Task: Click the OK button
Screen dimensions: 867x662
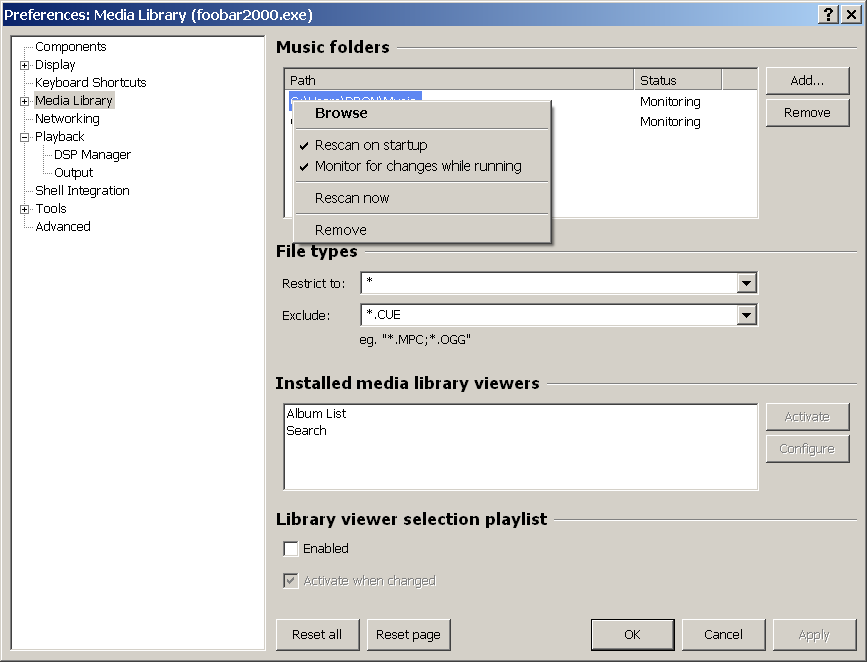Action: click(x=632, y=634)
